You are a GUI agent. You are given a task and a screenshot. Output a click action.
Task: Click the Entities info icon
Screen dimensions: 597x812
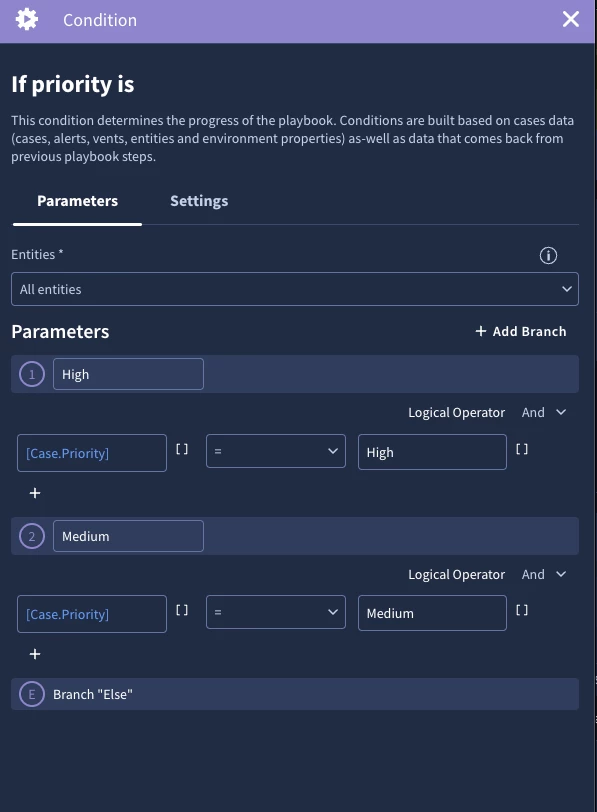click(548, 255)
